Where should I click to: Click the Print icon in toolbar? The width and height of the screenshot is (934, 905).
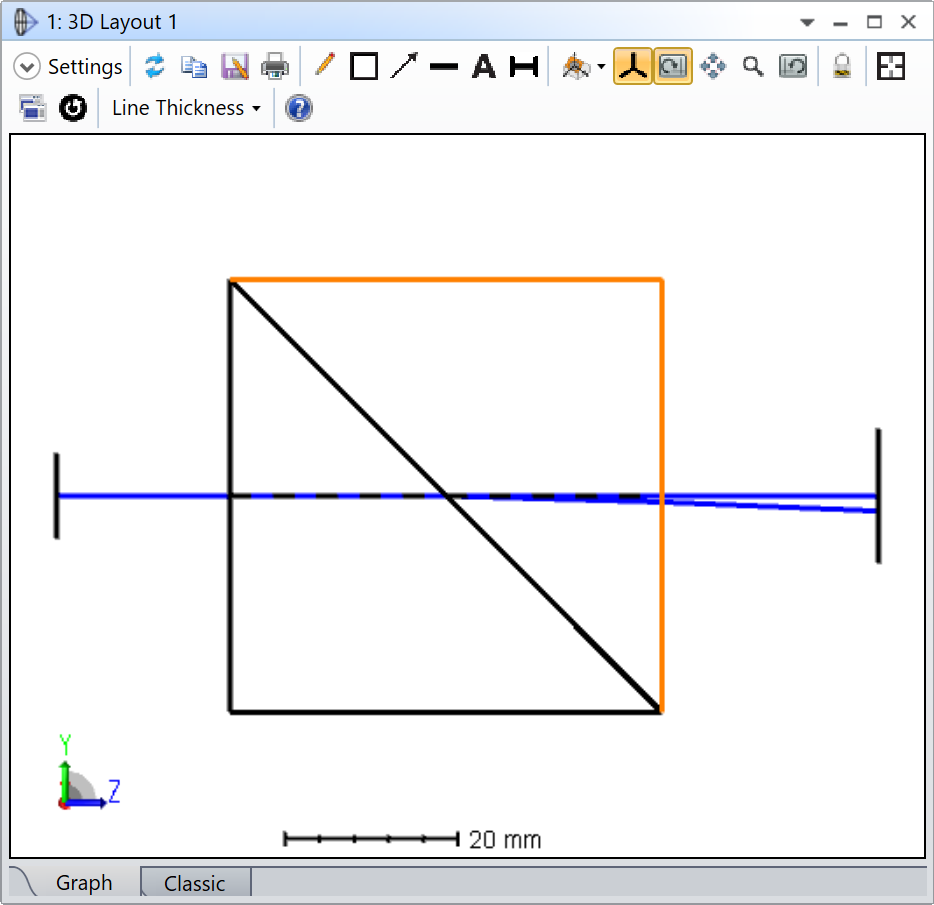click(x=274, y=67)
